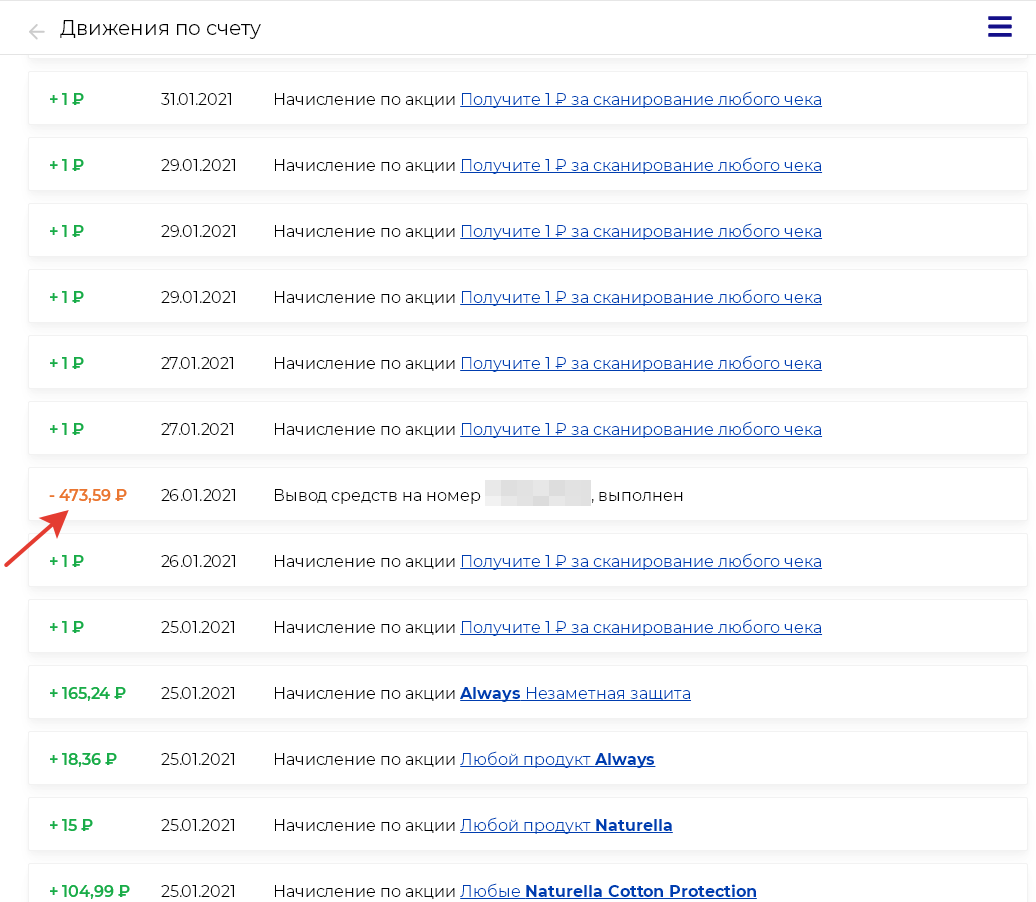Image resolution: width=1036 pixels, height=902 pixels.
Task: Open Always Незаметная защита promo link
Action: point(575,693)
